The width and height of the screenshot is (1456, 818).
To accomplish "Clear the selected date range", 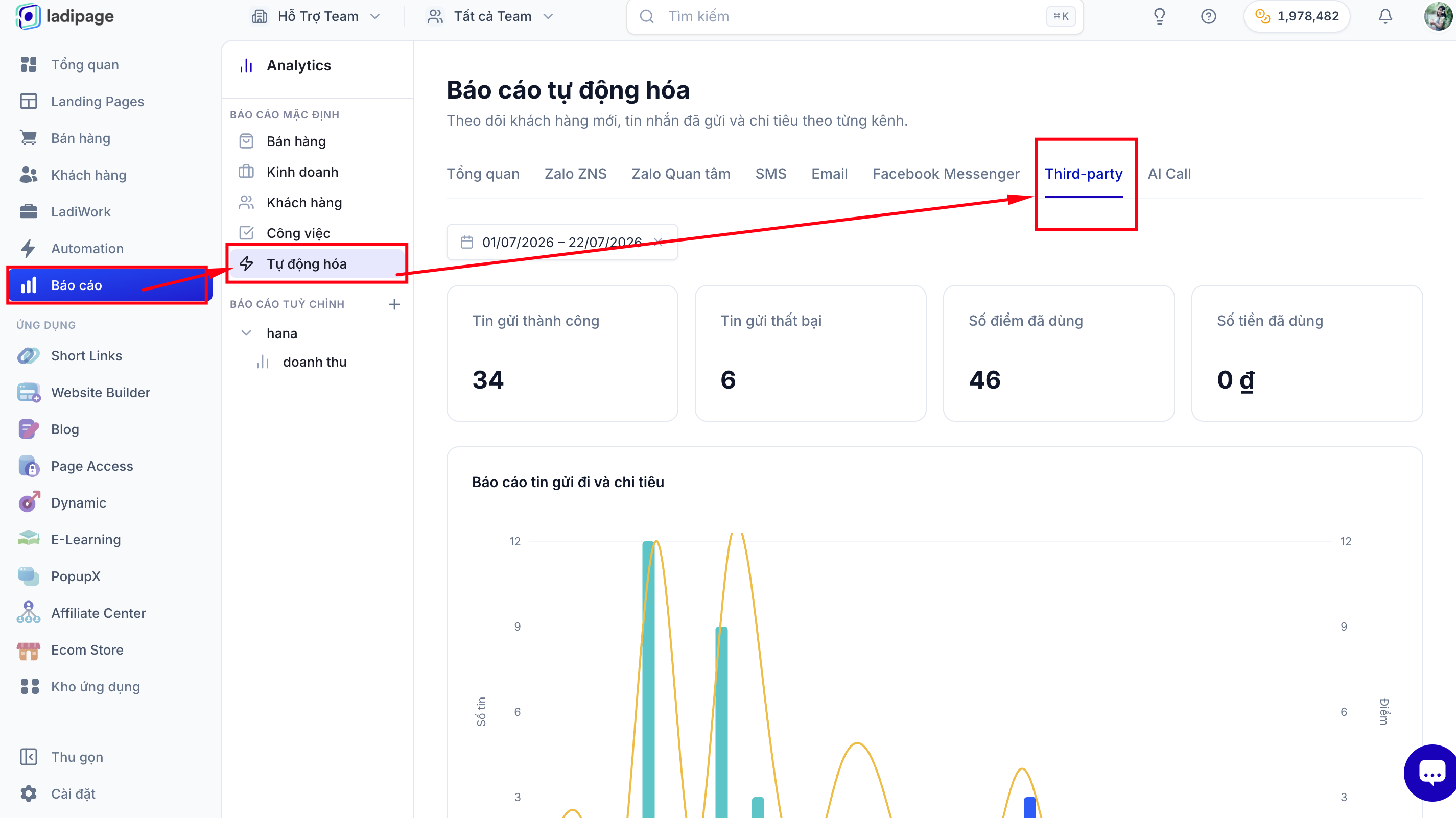I will 657,243.
